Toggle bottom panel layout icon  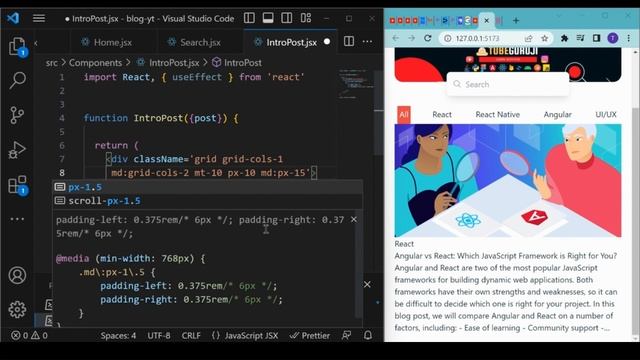point(268,18)
